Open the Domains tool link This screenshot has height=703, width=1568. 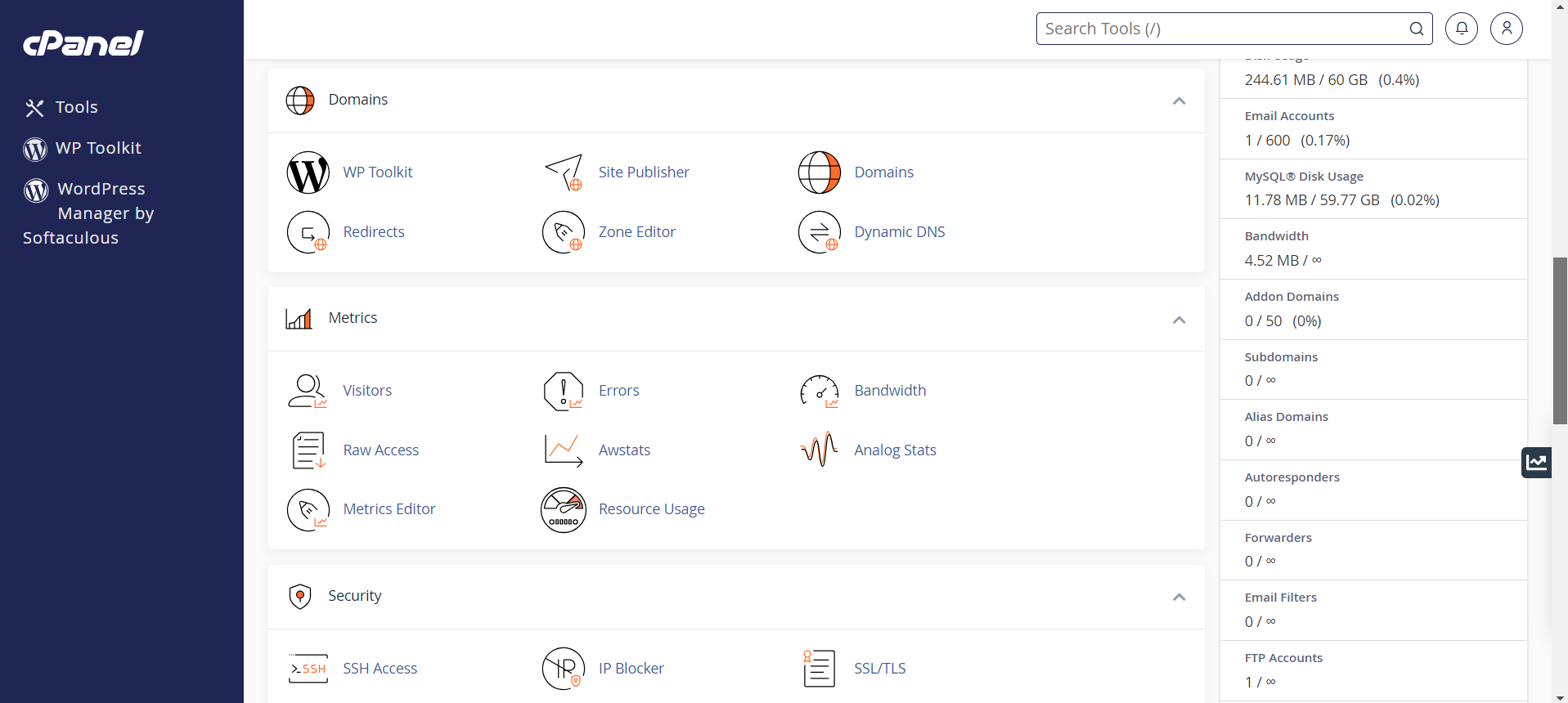pyautogui.click(x=884, y=172)
